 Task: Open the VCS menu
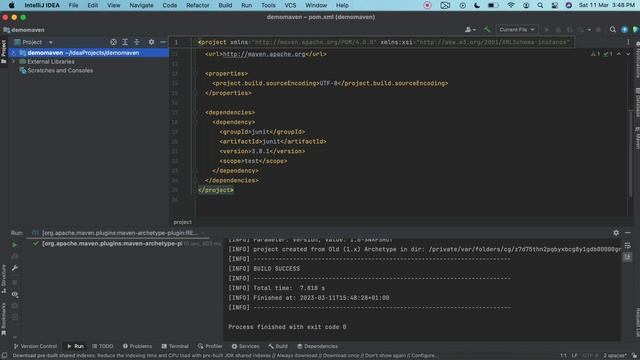point(290,5)
